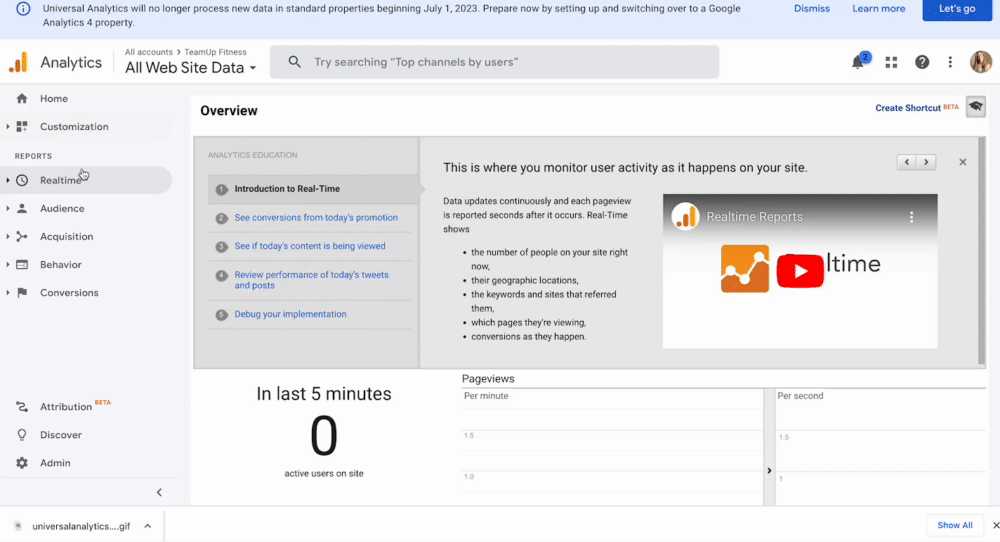Viewport: 1000px width, 542px height.
Task: Click the Let's go button
Action: tap(956, 9)
